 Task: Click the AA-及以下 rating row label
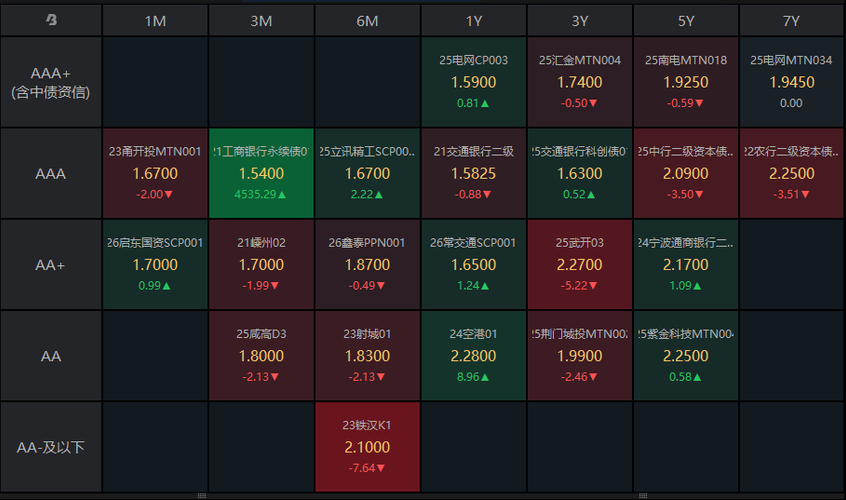[x=51, y=447]
